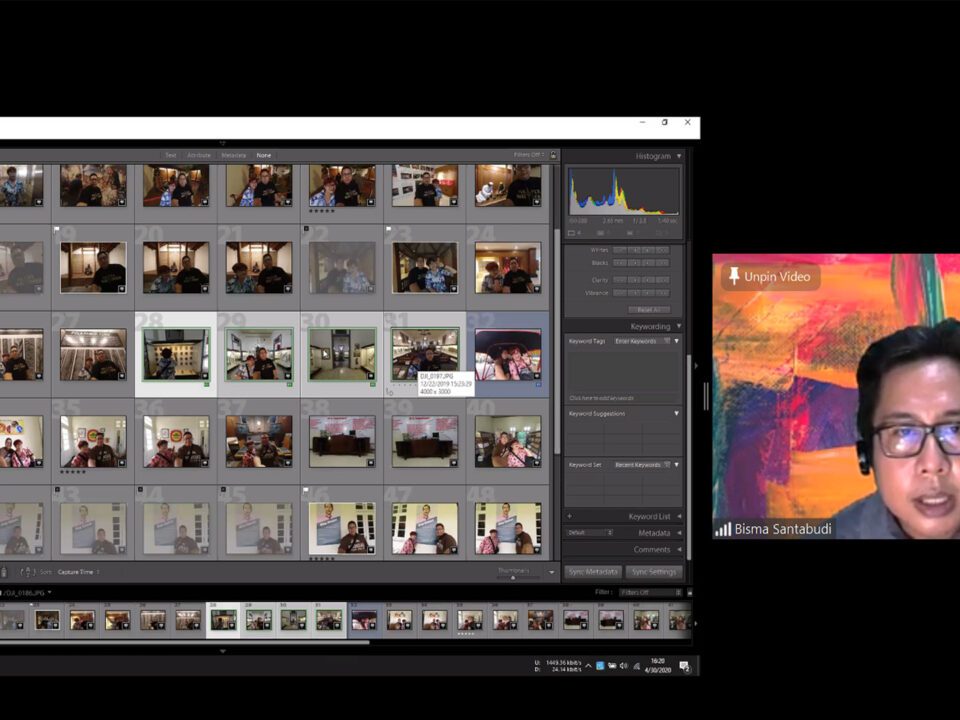Image resolution: width=960 pixels, height=720 pixels.
Task: Collapse the Histogram panel
Action: tap(679, 156)
